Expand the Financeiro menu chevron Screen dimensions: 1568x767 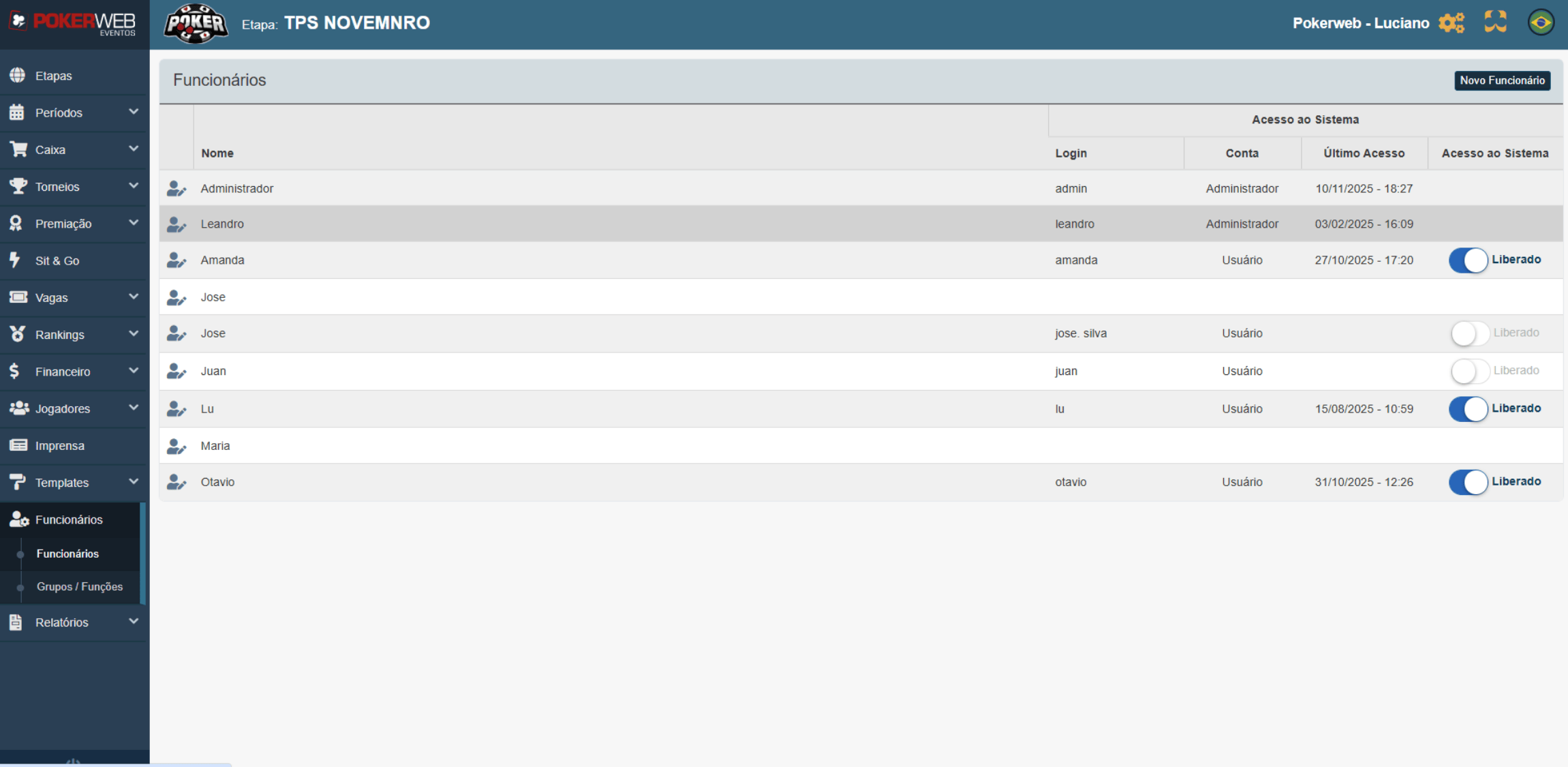pyautogui.click(x=134, y=371)
